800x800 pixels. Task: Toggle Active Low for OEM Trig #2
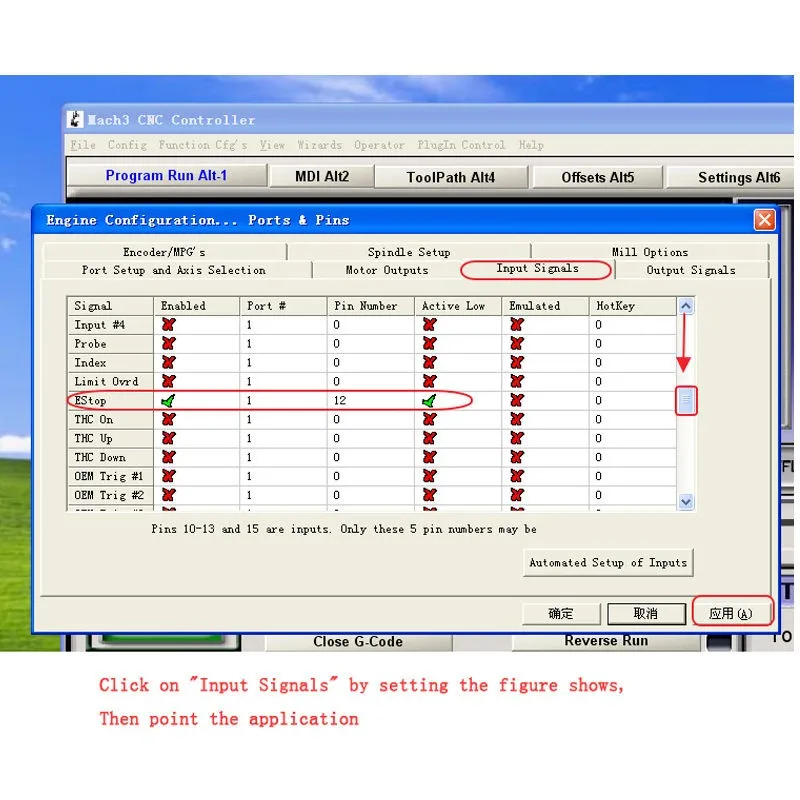[430, 495]
